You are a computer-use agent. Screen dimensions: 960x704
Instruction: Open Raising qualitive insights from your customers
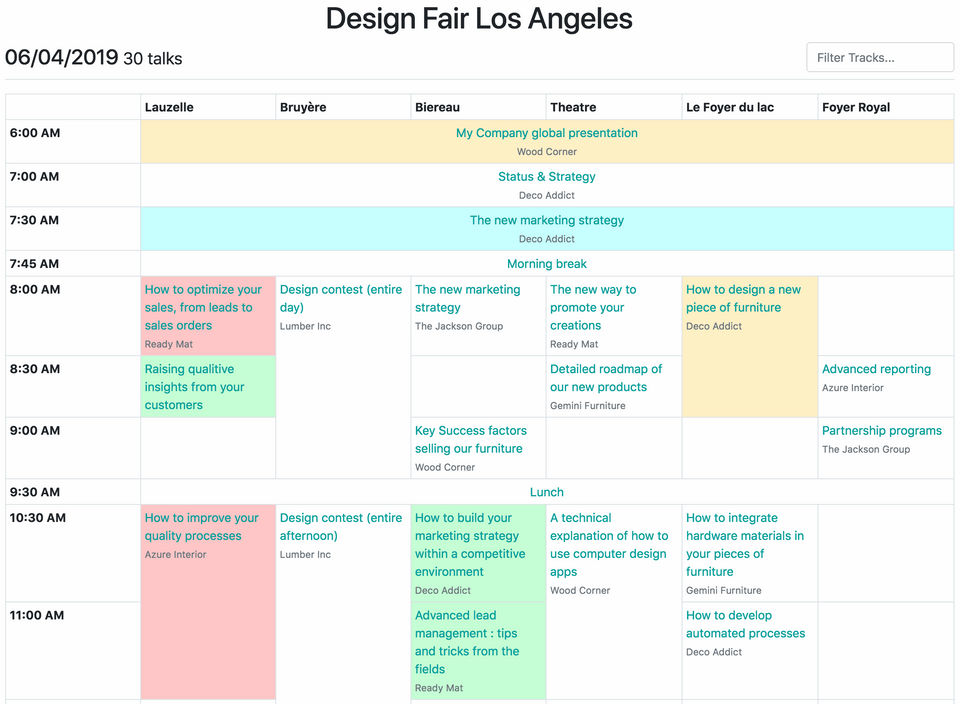195,387
